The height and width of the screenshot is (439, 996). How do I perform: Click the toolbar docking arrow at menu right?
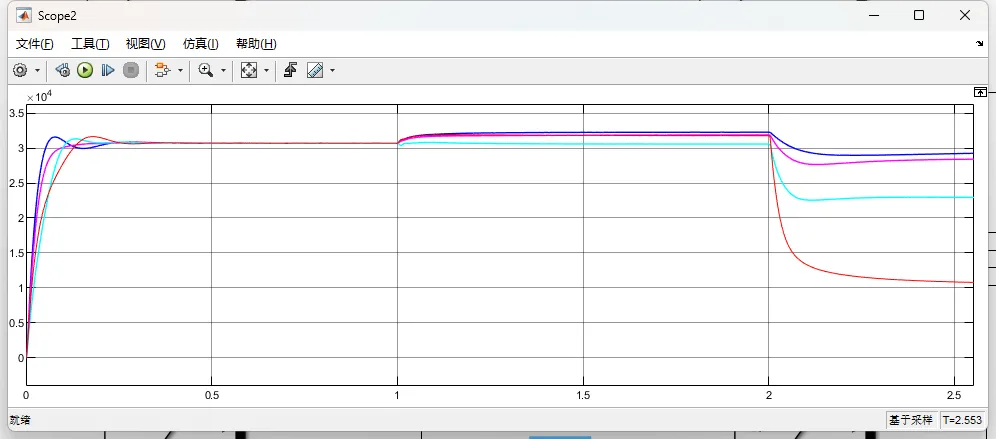(979, 44)
